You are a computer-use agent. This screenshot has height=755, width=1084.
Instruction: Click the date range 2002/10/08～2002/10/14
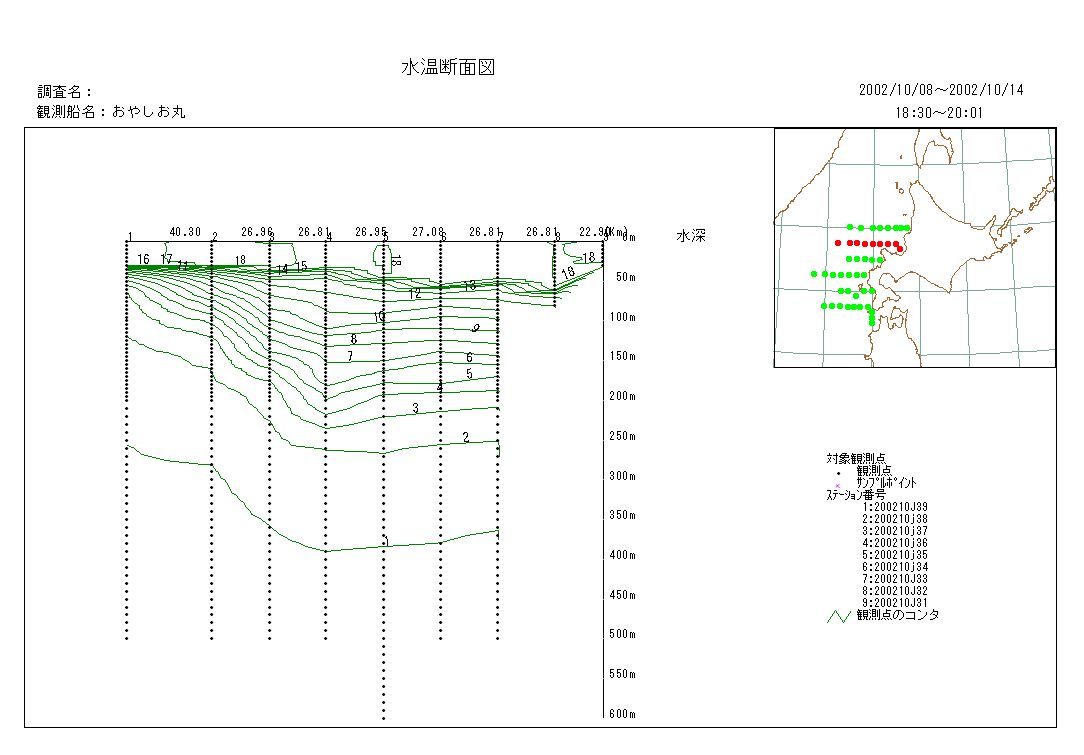941,90
